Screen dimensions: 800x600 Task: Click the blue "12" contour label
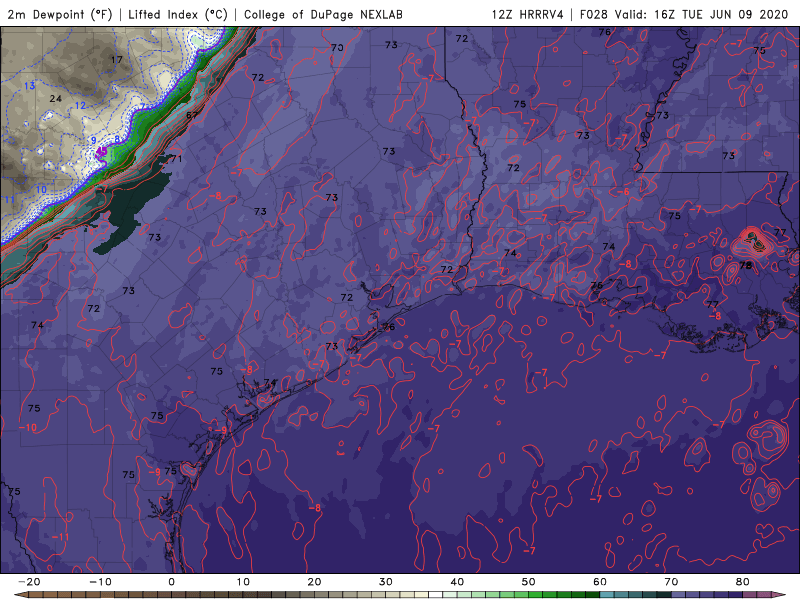tap(81, 106)
